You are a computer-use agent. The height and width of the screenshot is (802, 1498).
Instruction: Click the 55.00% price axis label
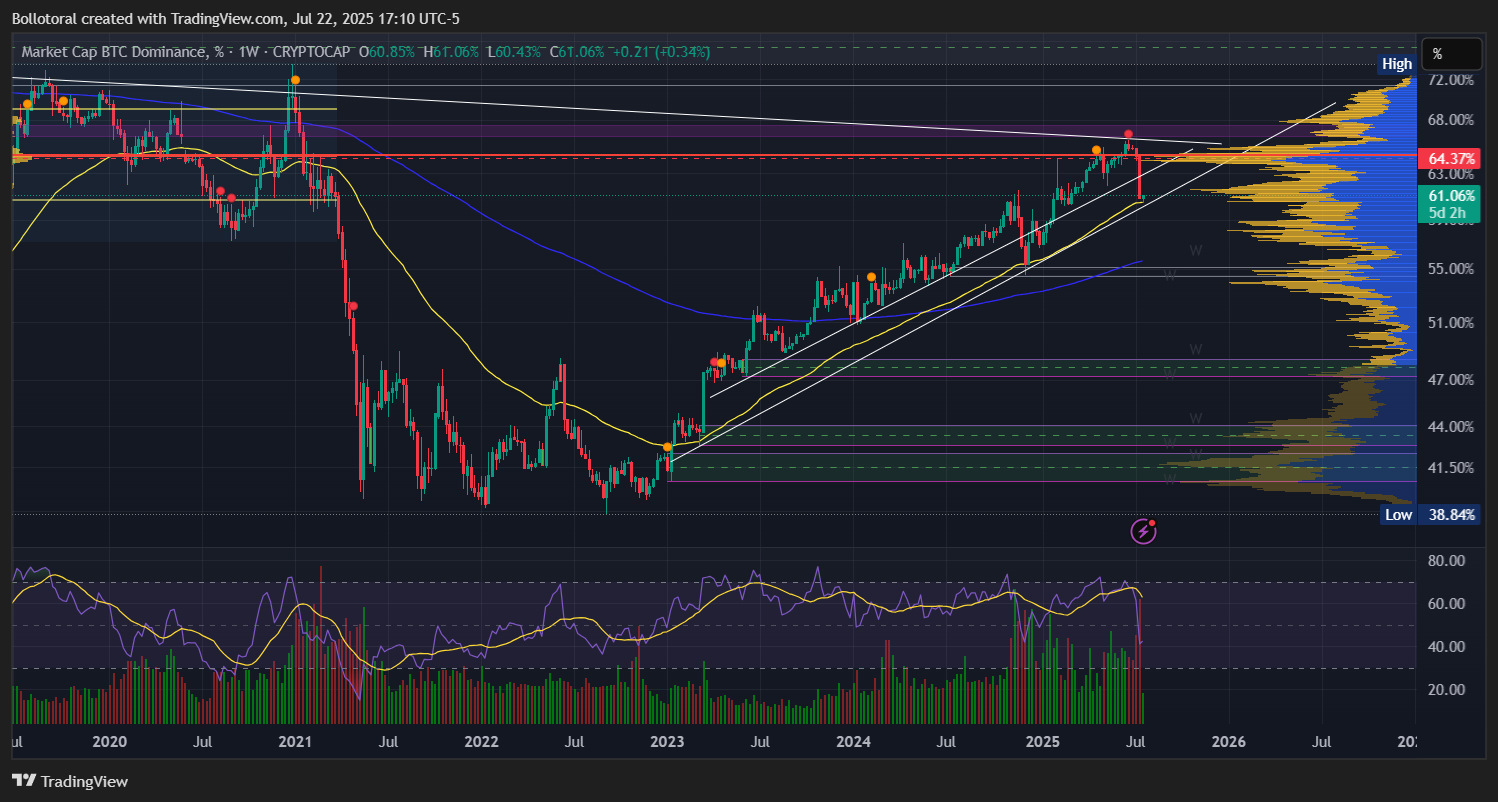tap(1450, 269)
